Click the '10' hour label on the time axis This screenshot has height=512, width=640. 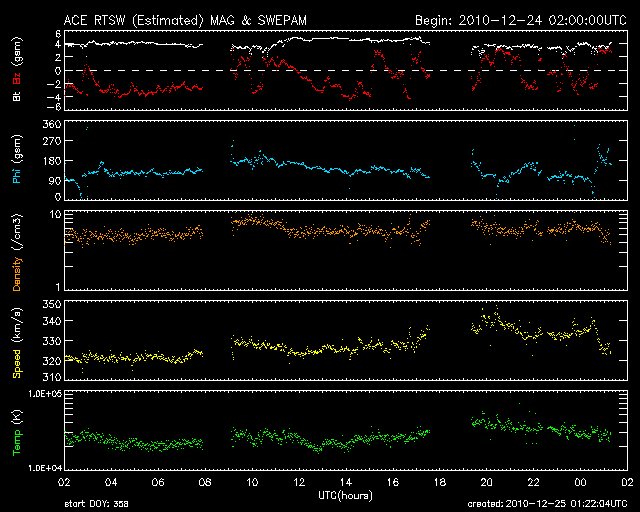pyautogui.click(x=252, y=482)
